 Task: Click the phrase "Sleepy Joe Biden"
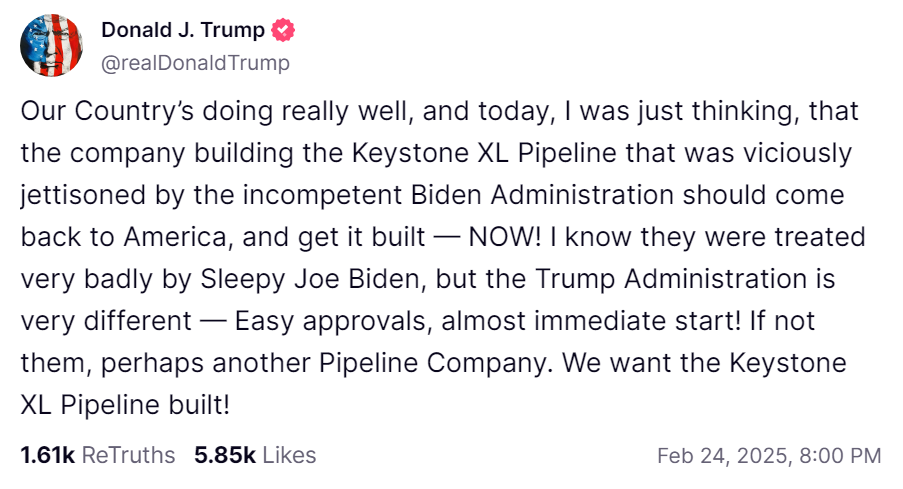click(313, 279)
